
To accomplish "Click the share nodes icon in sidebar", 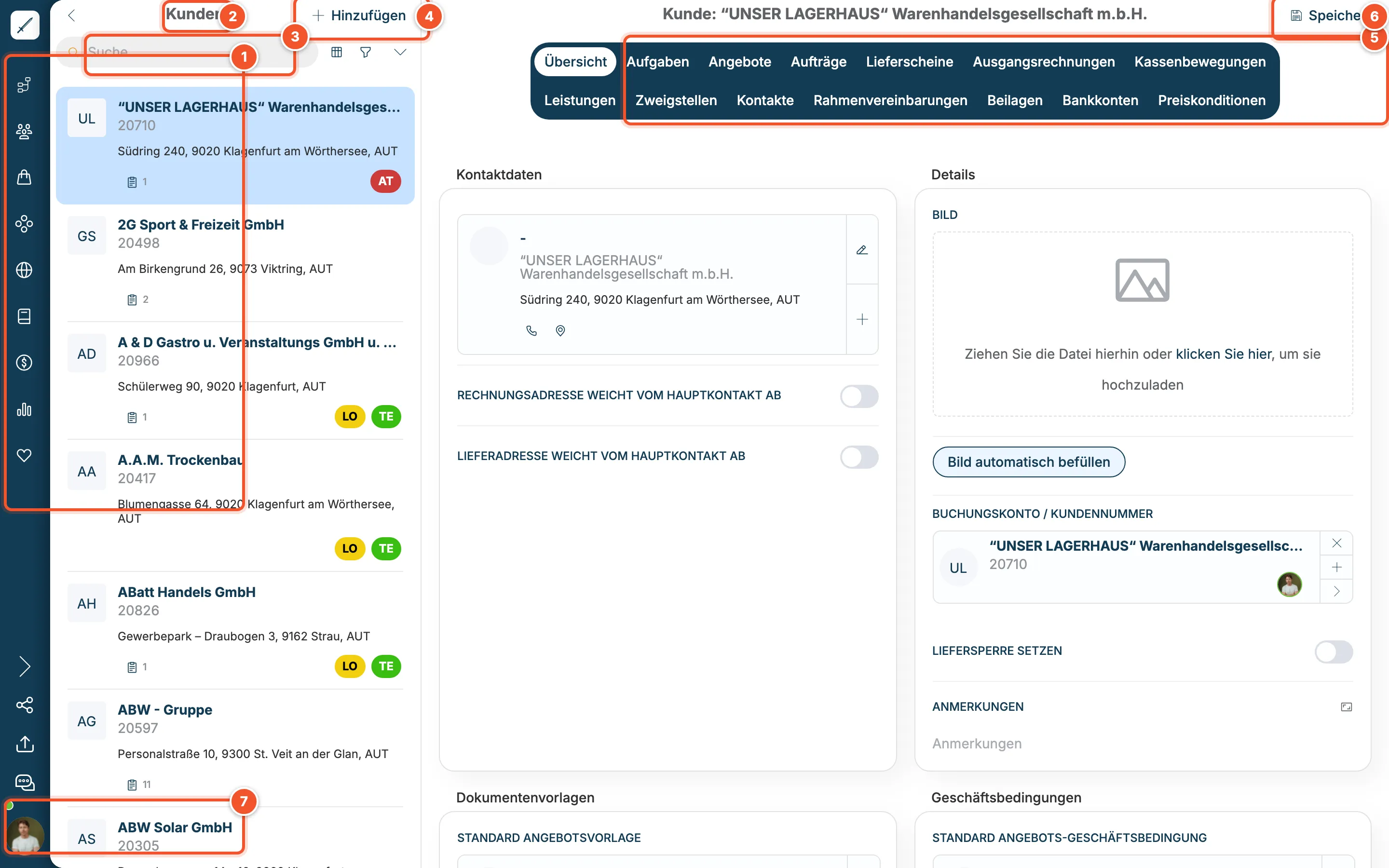I will [25, 705].
